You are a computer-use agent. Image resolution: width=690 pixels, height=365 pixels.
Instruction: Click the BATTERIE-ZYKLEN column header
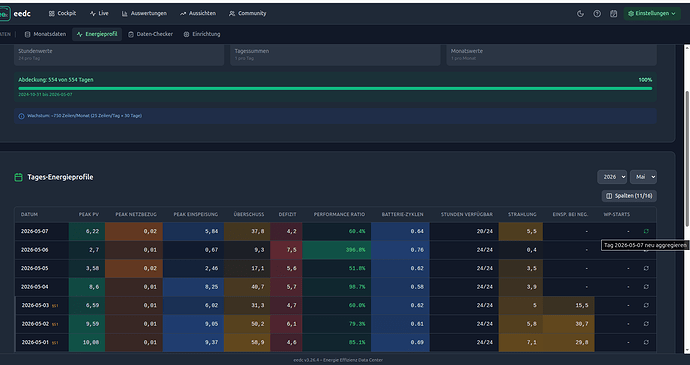(x=403, y=214)
